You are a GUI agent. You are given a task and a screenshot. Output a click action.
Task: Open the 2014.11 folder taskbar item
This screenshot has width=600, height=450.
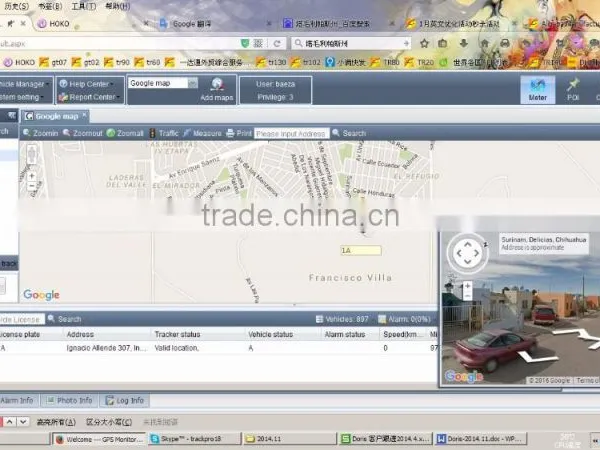[290, 439]
